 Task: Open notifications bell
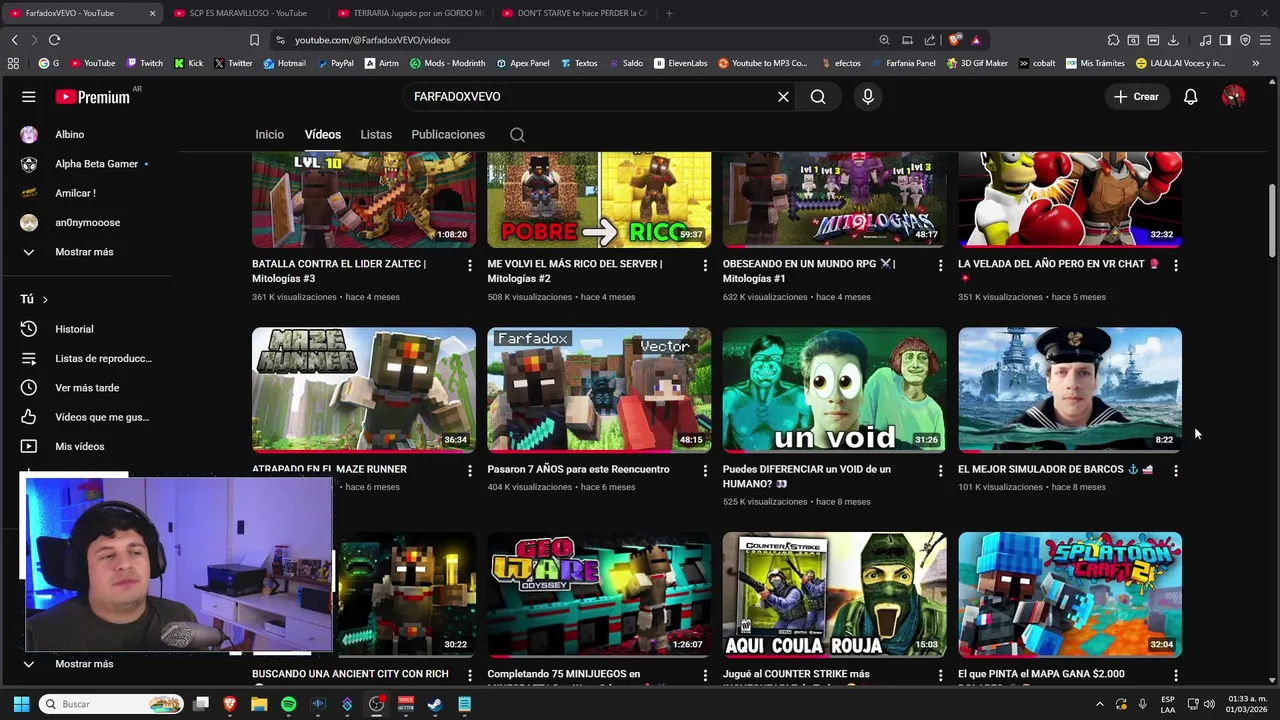pos(1191,97)
